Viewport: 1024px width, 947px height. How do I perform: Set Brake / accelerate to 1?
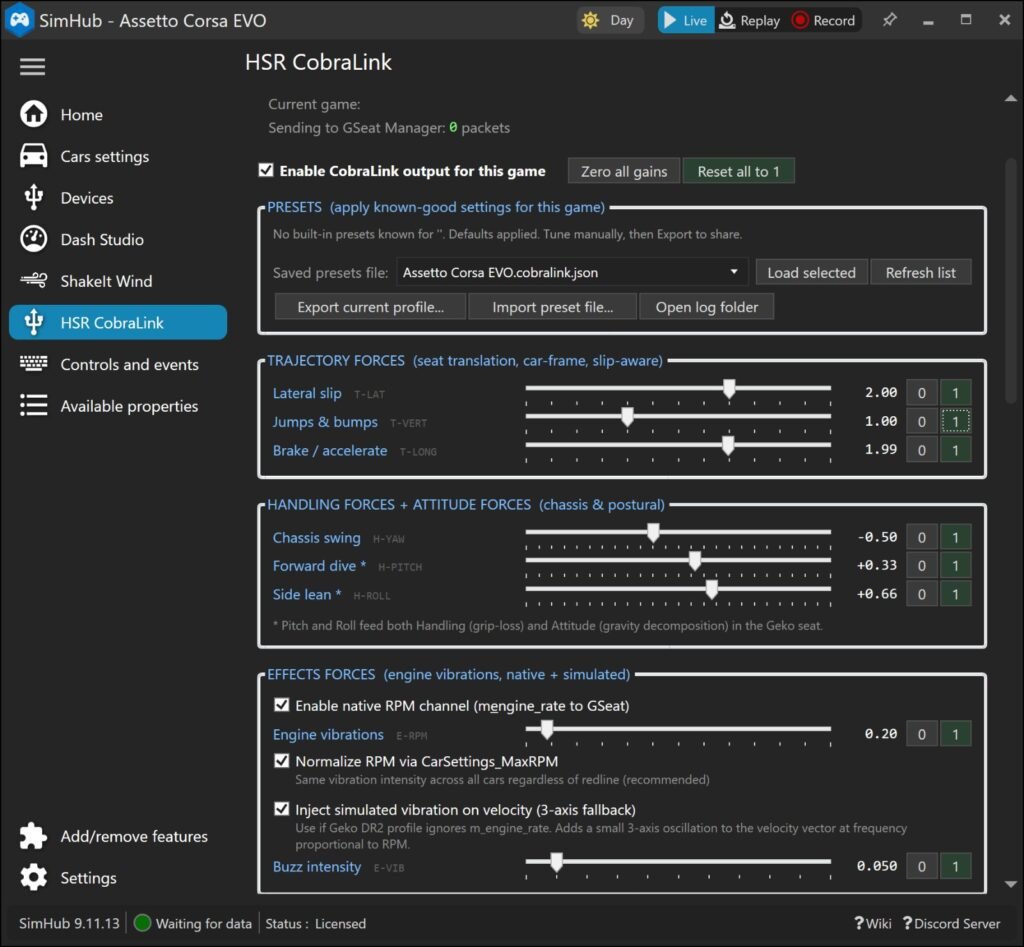point(955,449)
